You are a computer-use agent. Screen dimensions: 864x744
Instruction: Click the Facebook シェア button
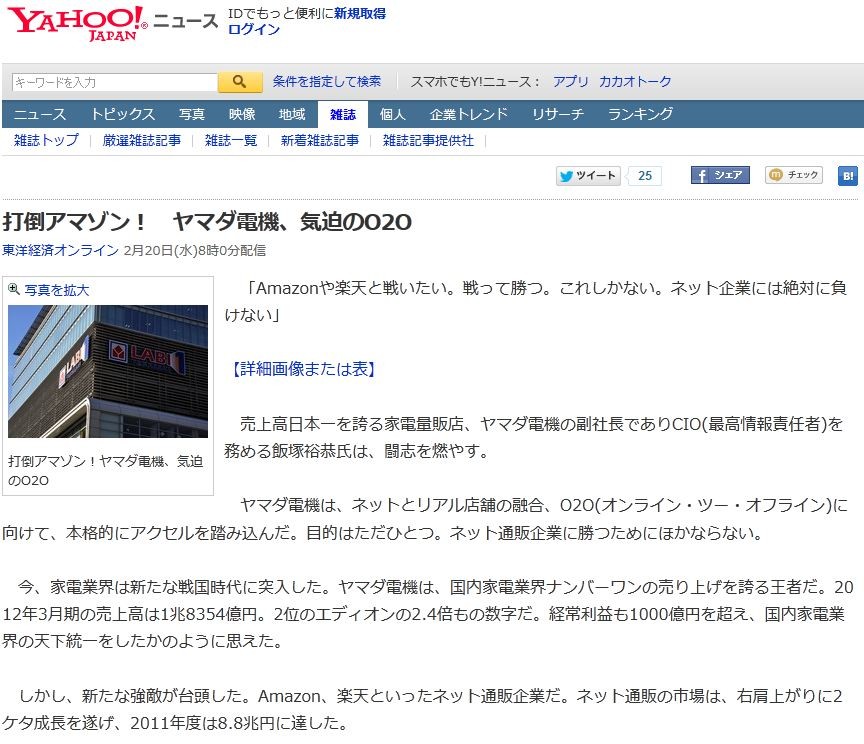pyautogui.click(x=720, y=175)
